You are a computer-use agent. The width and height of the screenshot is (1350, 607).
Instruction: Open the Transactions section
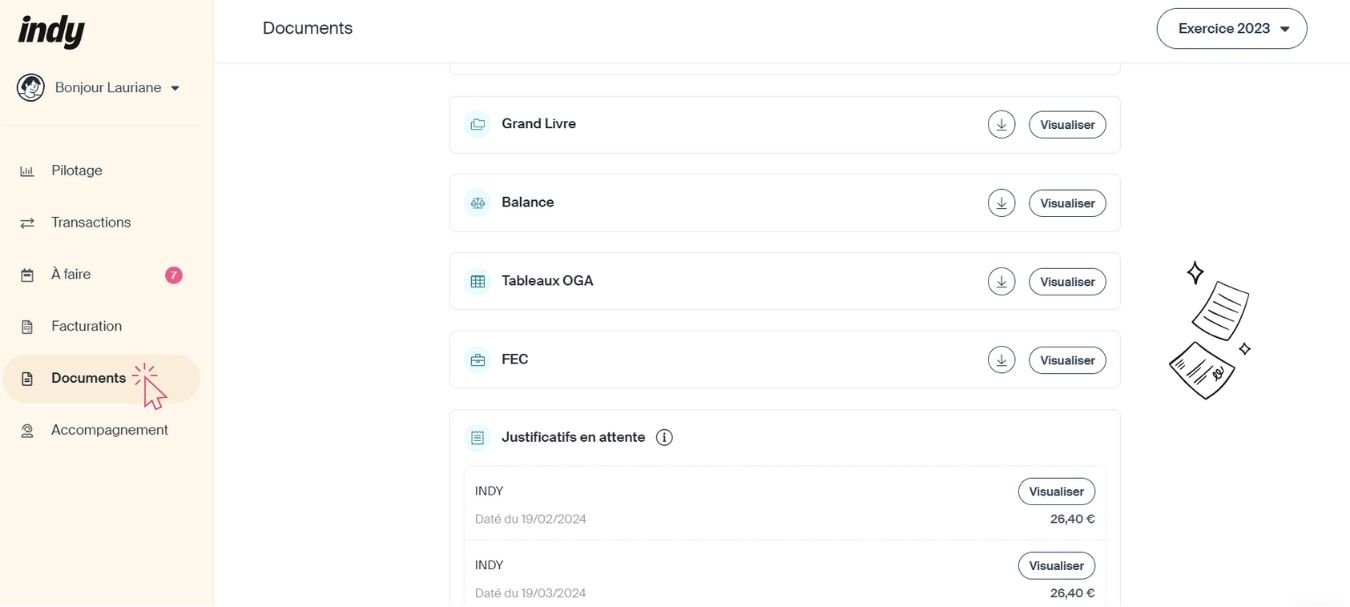(91, 223)
